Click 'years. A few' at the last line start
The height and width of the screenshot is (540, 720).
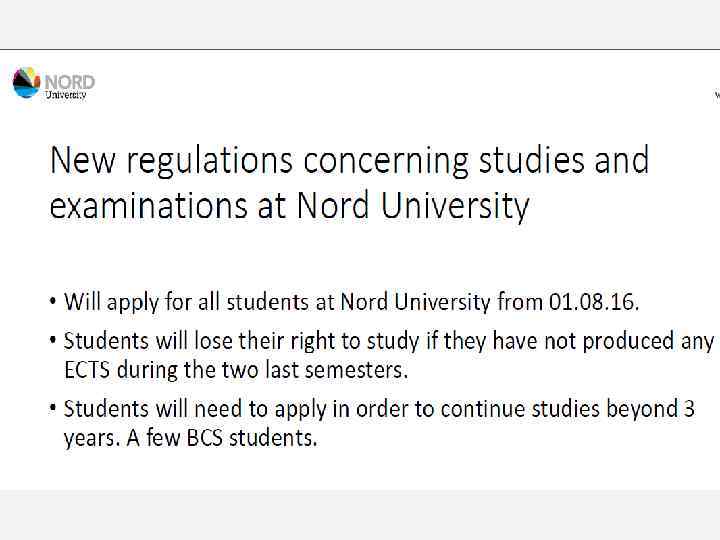point(120,438)
